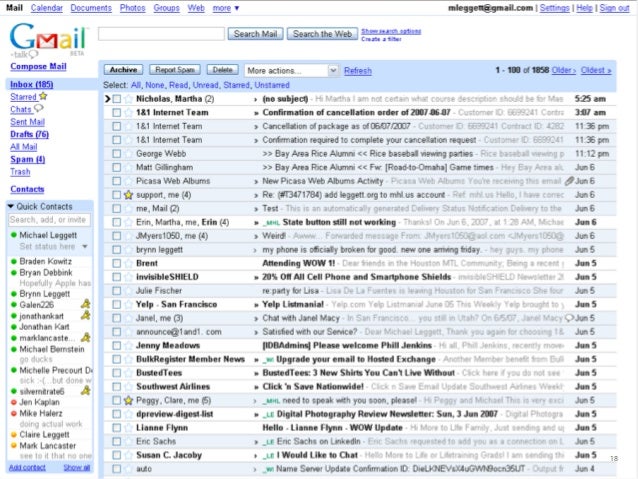
Task: Click attachment paperclip on Picasa Web Albums email
Action: tap(569, 181)
